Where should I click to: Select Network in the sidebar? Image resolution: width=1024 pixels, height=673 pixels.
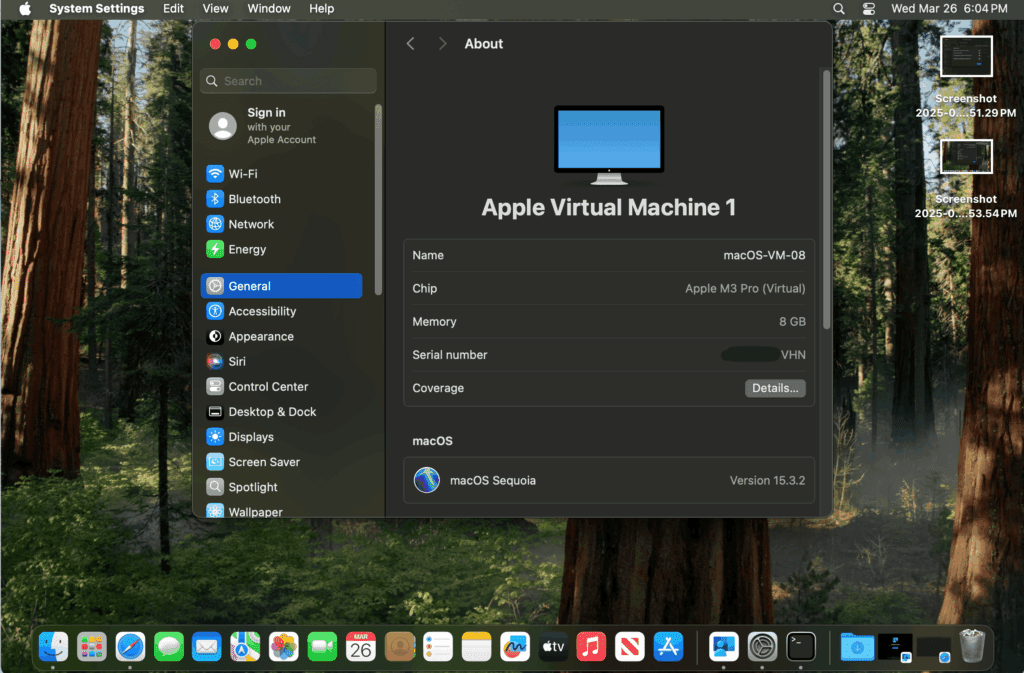click(x=252, y=223)
